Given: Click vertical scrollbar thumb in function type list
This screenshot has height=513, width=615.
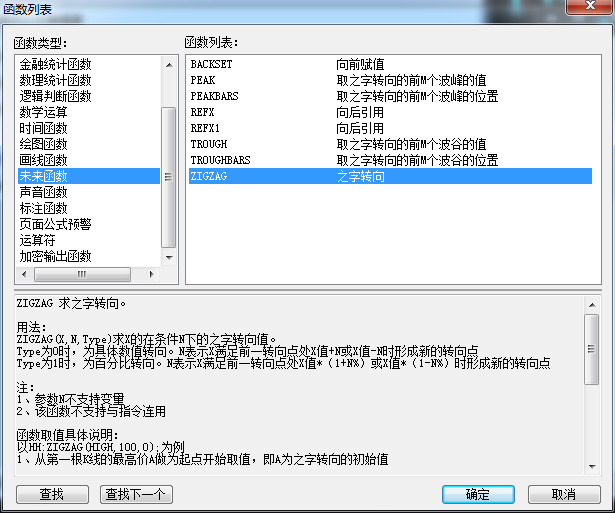Looking at the screenshot, I should click(169, 177).
